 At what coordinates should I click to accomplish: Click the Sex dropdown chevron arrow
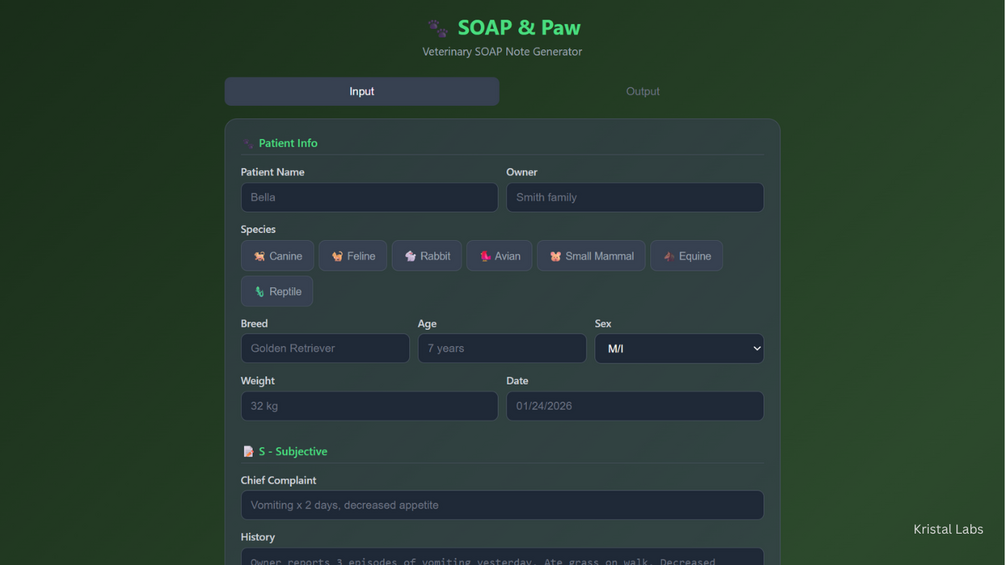pyautogui.click(x=756, y=348)
